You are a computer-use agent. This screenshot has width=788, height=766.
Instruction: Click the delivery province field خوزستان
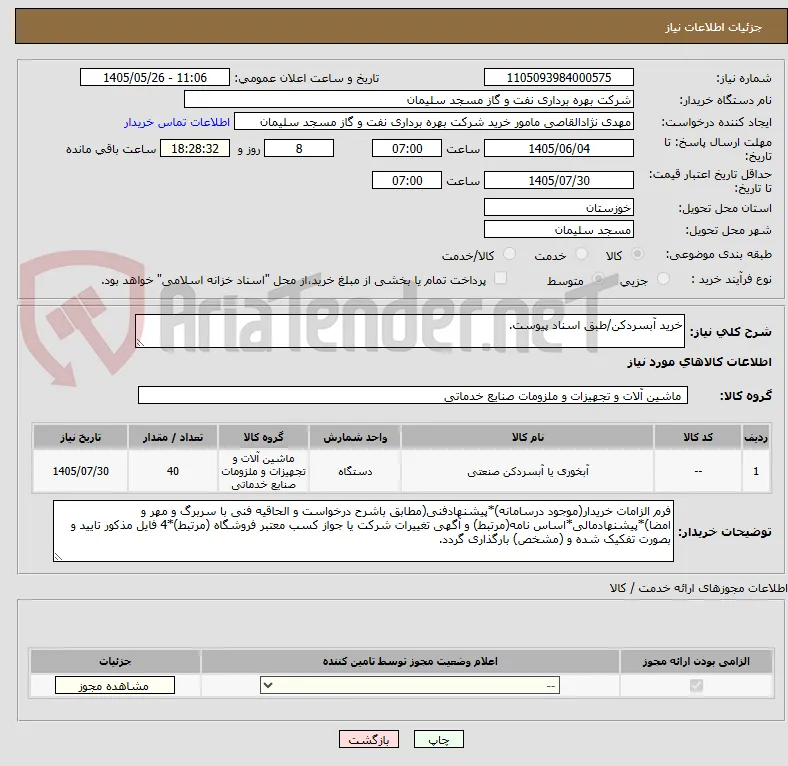click(559, 207)
